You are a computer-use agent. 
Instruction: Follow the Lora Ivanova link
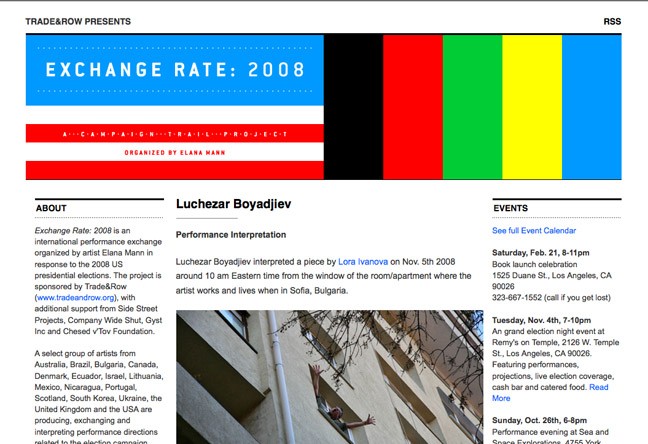click(361, 261)
